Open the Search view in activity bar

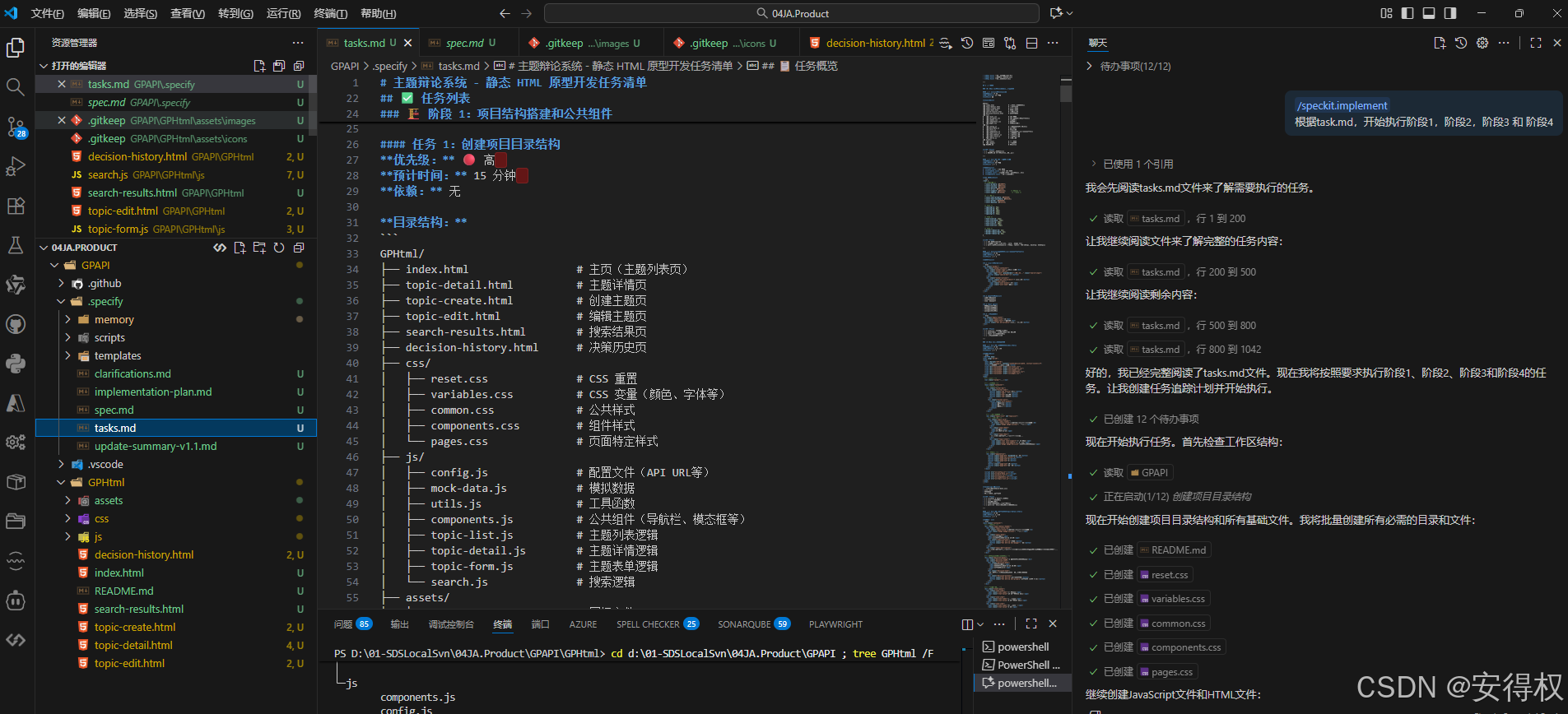click(x=16, y=86)
